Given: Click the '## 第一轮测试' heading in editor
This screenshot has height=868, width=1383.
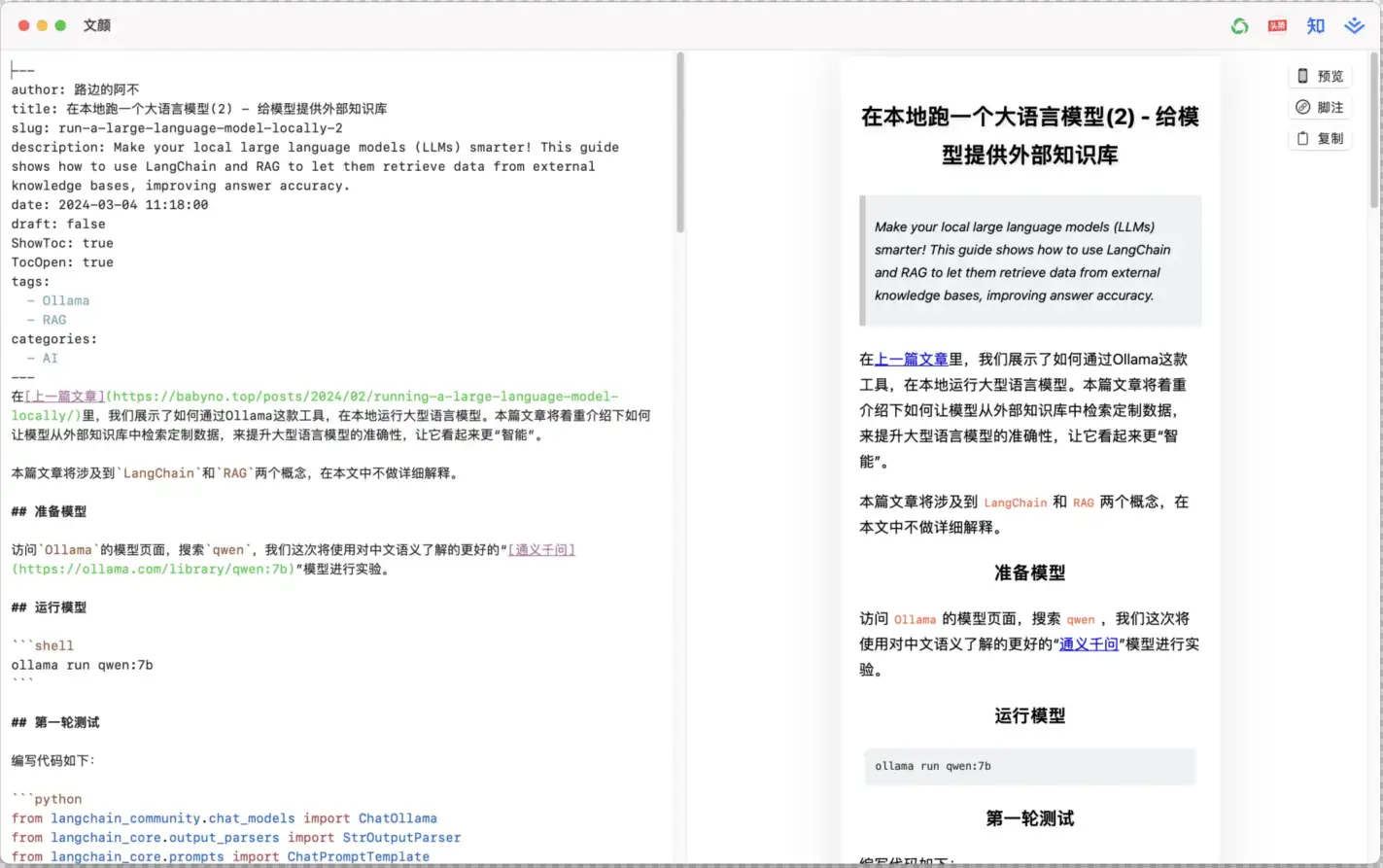Looking at the screenshot, I should click(55, 722).
